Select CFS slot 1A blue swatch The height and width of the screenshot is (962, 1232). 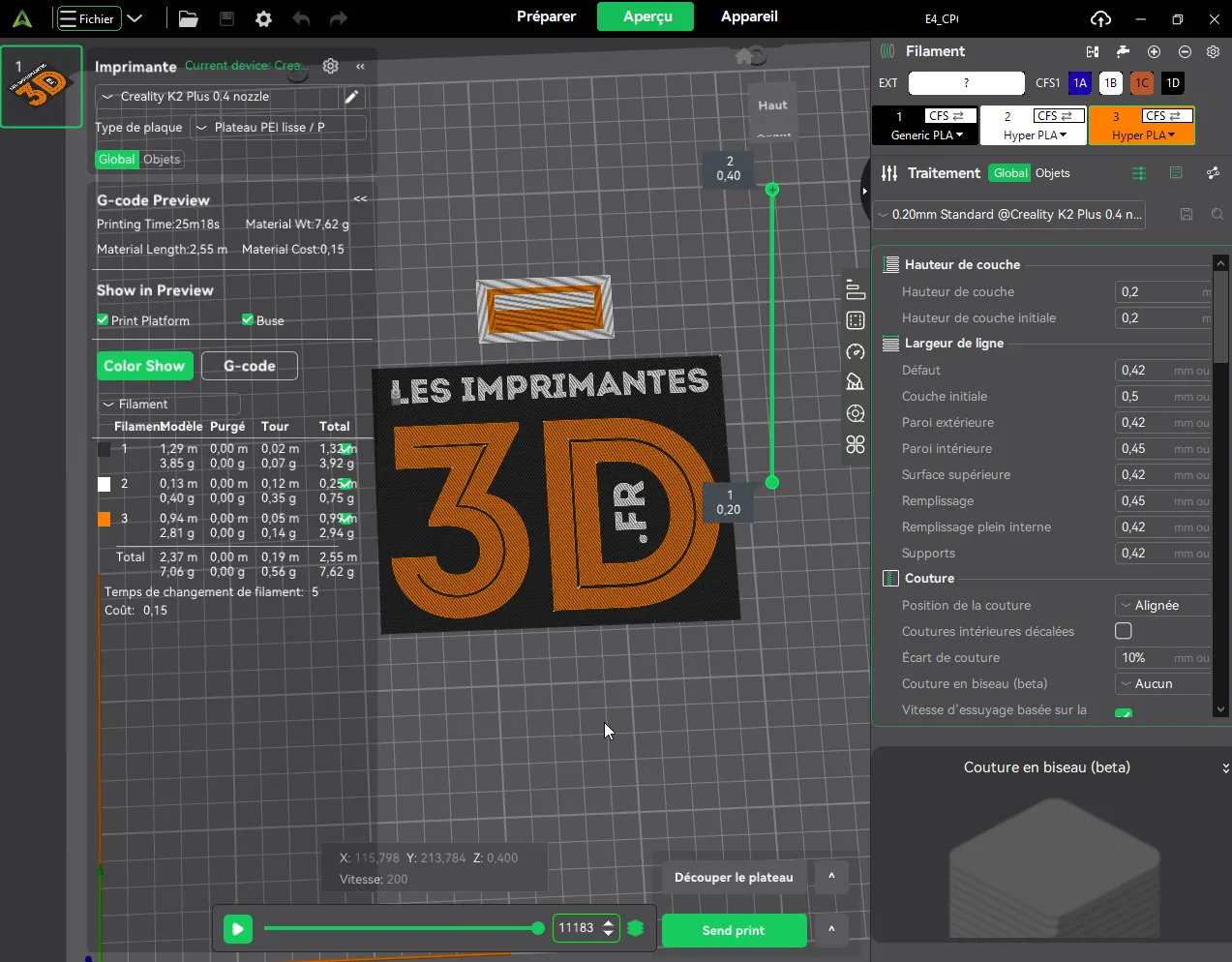(1080, 83)
